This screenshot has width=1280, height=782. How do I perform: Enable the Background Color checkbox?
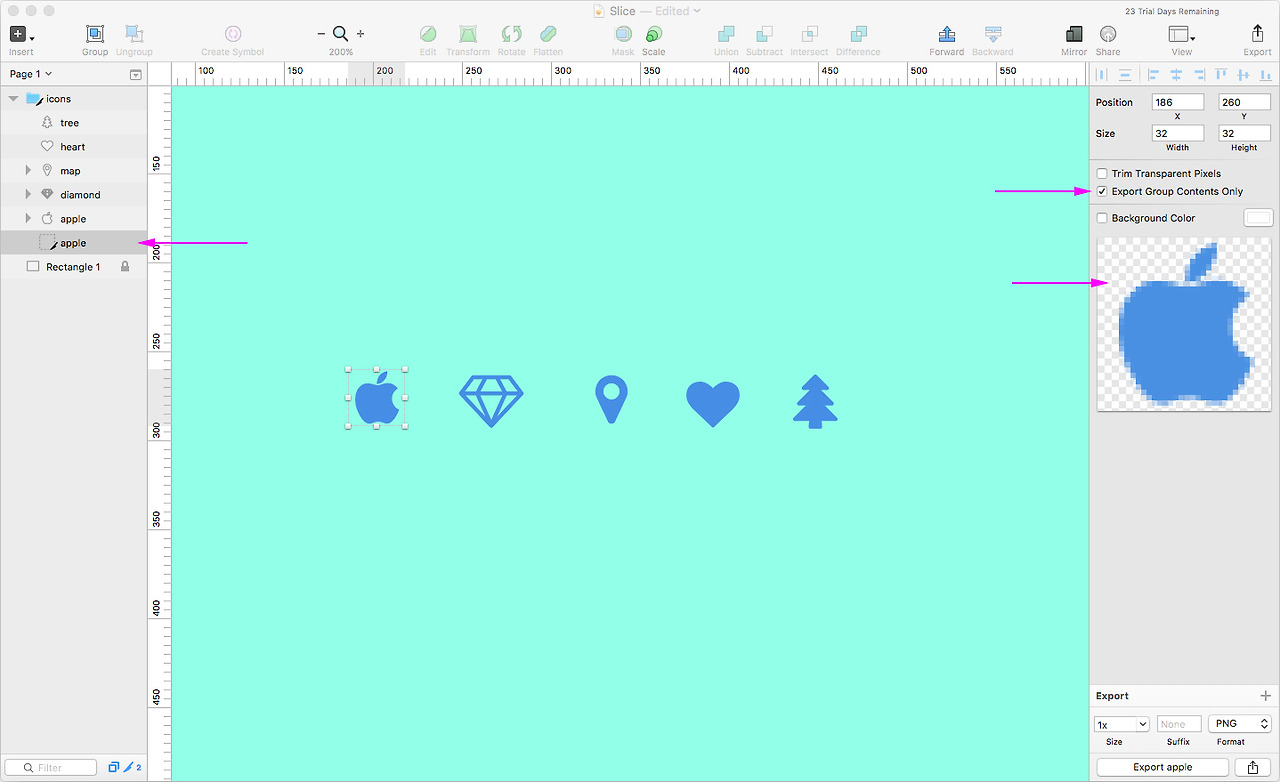pos(1102,218)
